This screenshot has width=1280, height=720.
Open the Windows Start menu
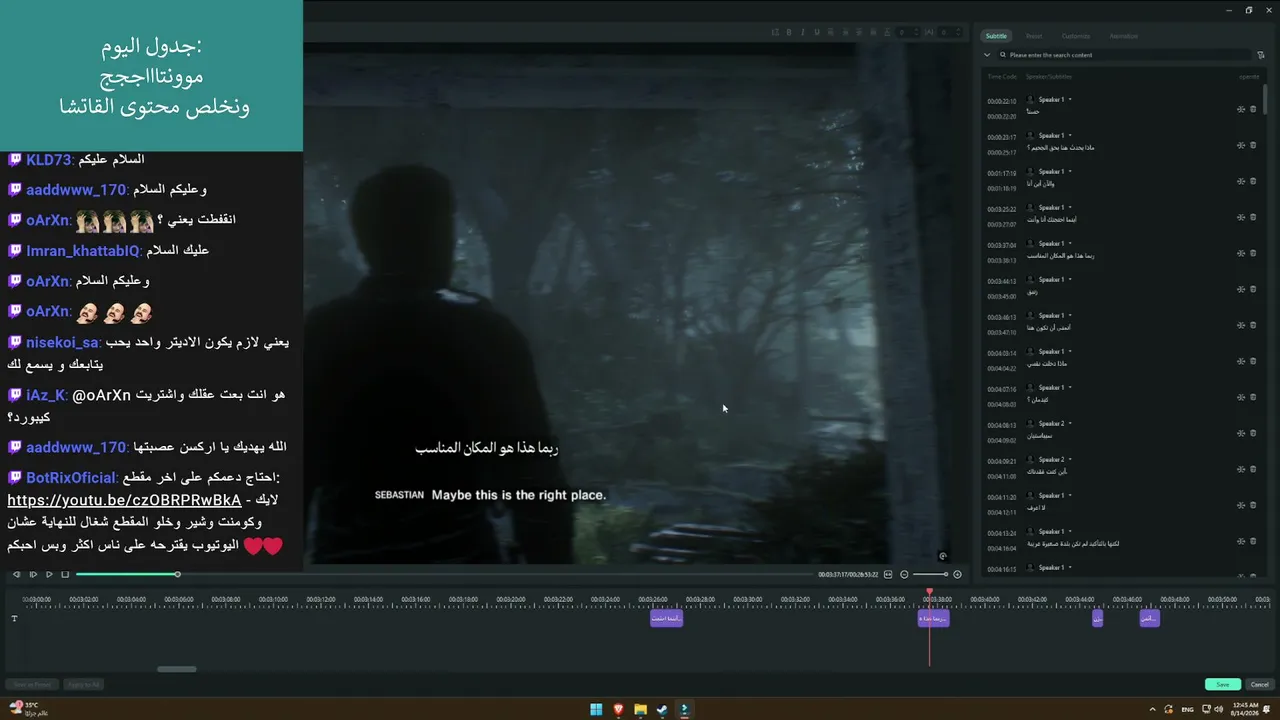[x=596, y=709]
